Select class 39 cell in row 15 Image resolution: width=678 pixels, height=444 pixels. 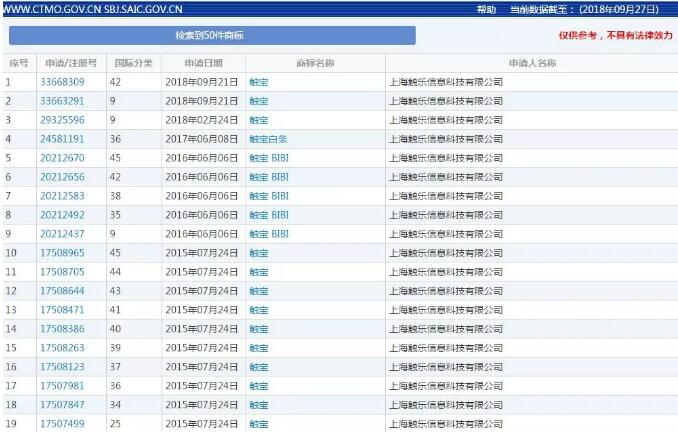click(115, 348)
